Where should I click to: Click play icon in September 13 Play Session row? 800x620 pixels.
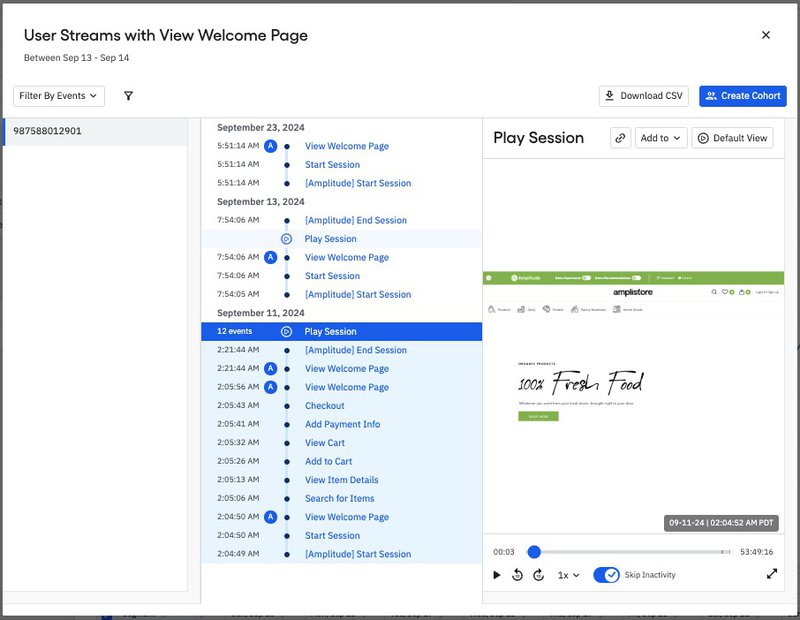click(287, 239)
